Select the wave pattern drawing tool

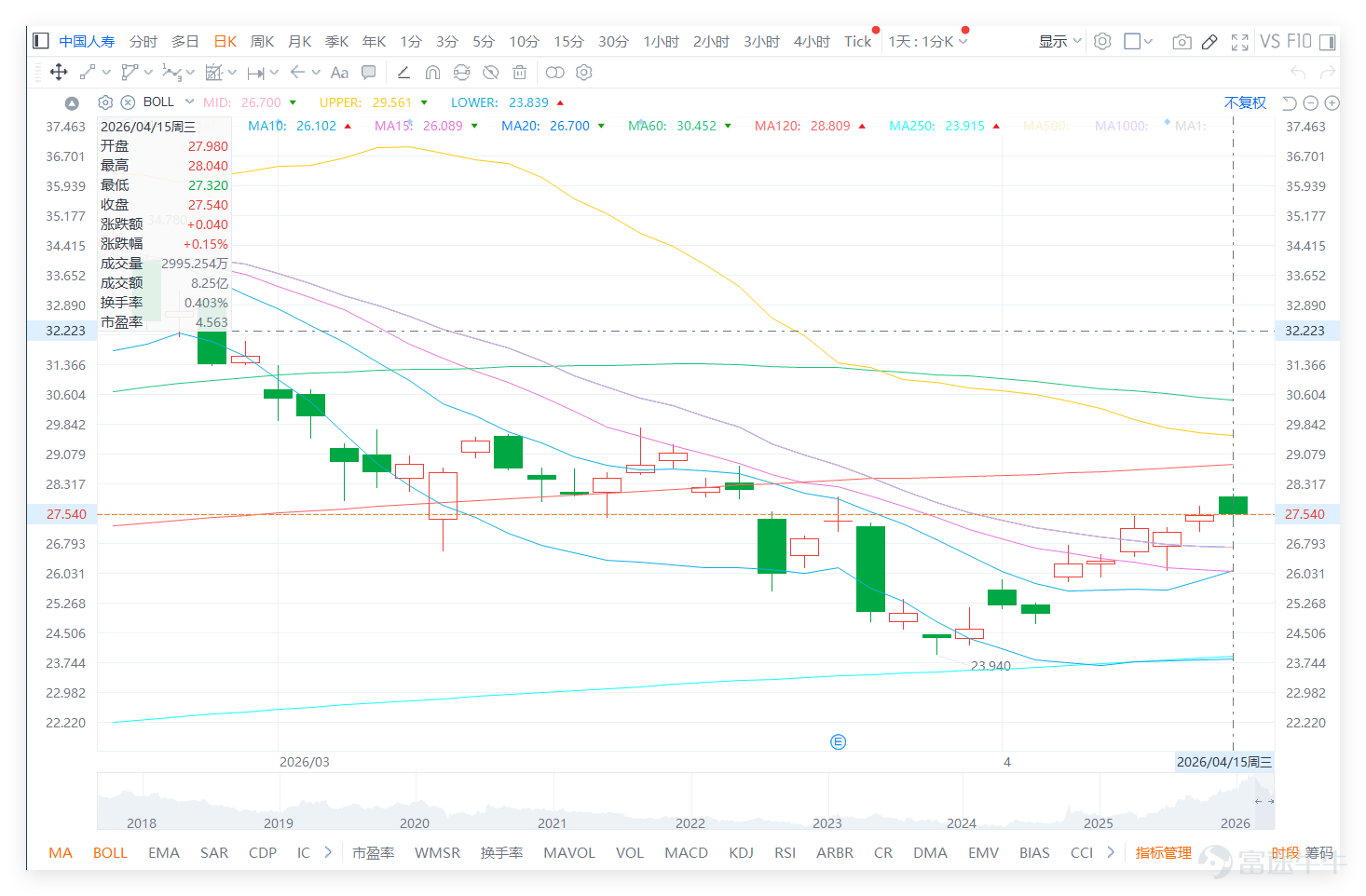click(171, 72)
